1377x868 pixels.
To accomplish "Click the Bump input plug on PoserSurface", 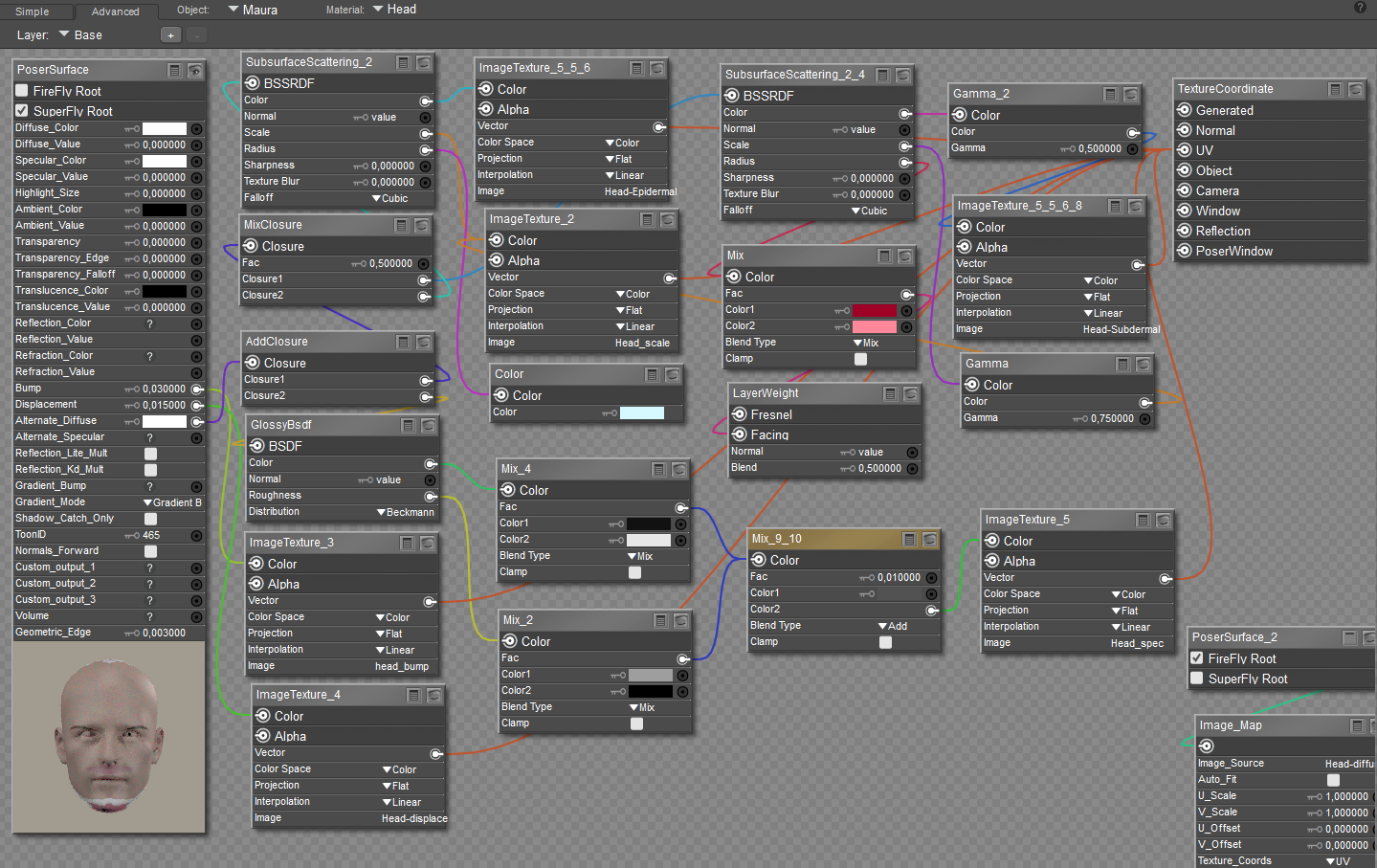I will pyautogui.click(x=196, y=389).
